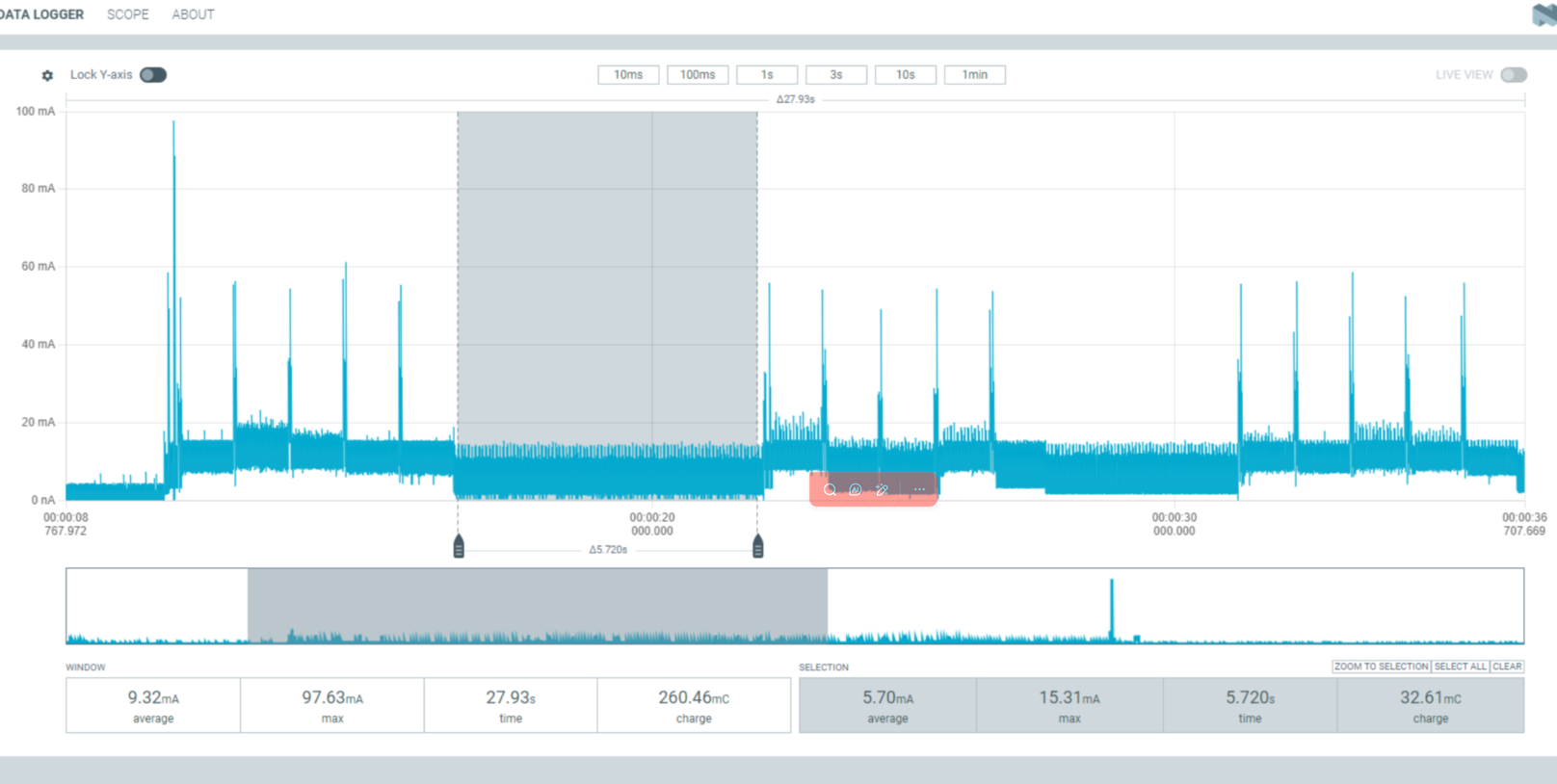Select the Data Logger tab

pyautogui.click(x=42, y=14)
